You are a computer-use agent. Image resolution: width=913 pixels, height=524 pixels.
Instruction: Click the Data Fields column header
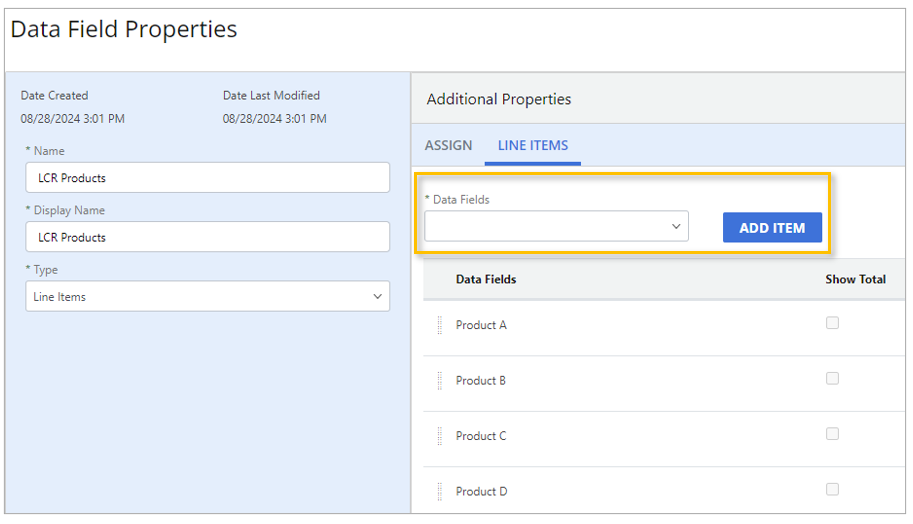486,279
